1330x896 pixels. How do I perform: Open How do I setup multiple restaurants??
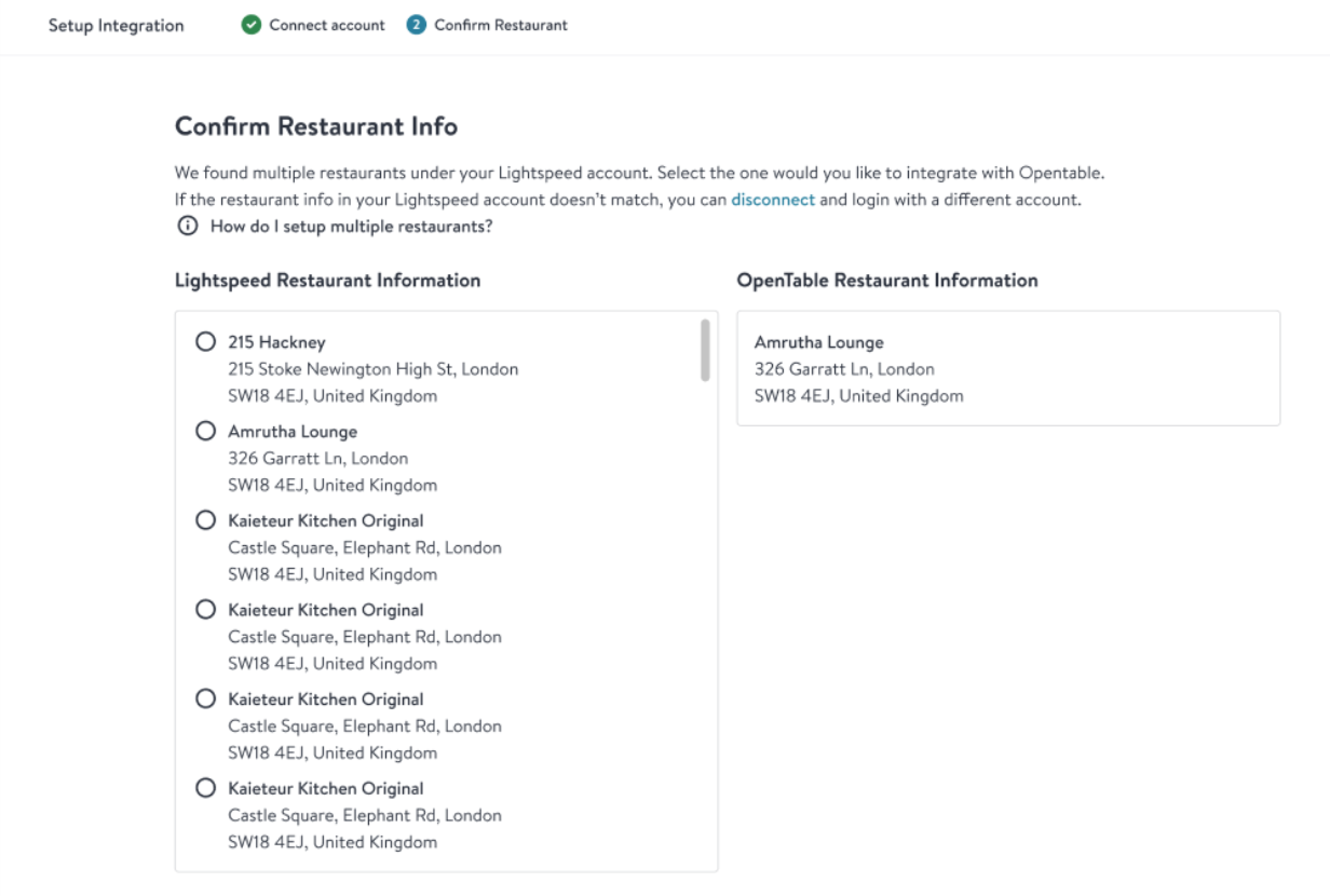(x=351, y=226)
